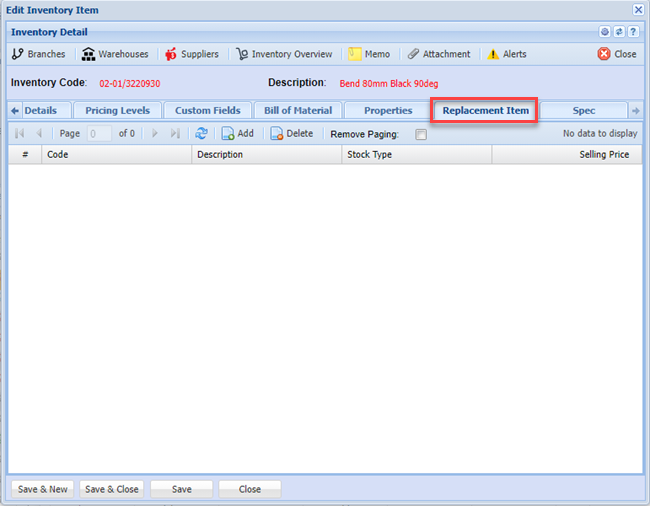Open the Warehouses section

115,54
